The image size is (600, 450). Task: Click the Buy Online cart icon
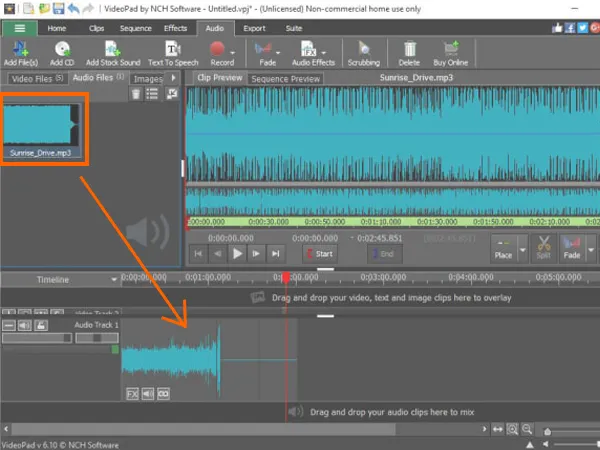[x=451, y=53]
